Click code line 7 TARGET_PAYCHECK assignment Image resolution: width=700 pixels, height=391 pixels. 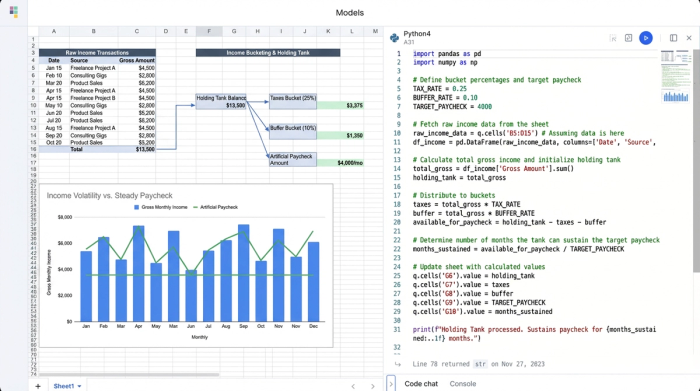click(x=452, y=107)
